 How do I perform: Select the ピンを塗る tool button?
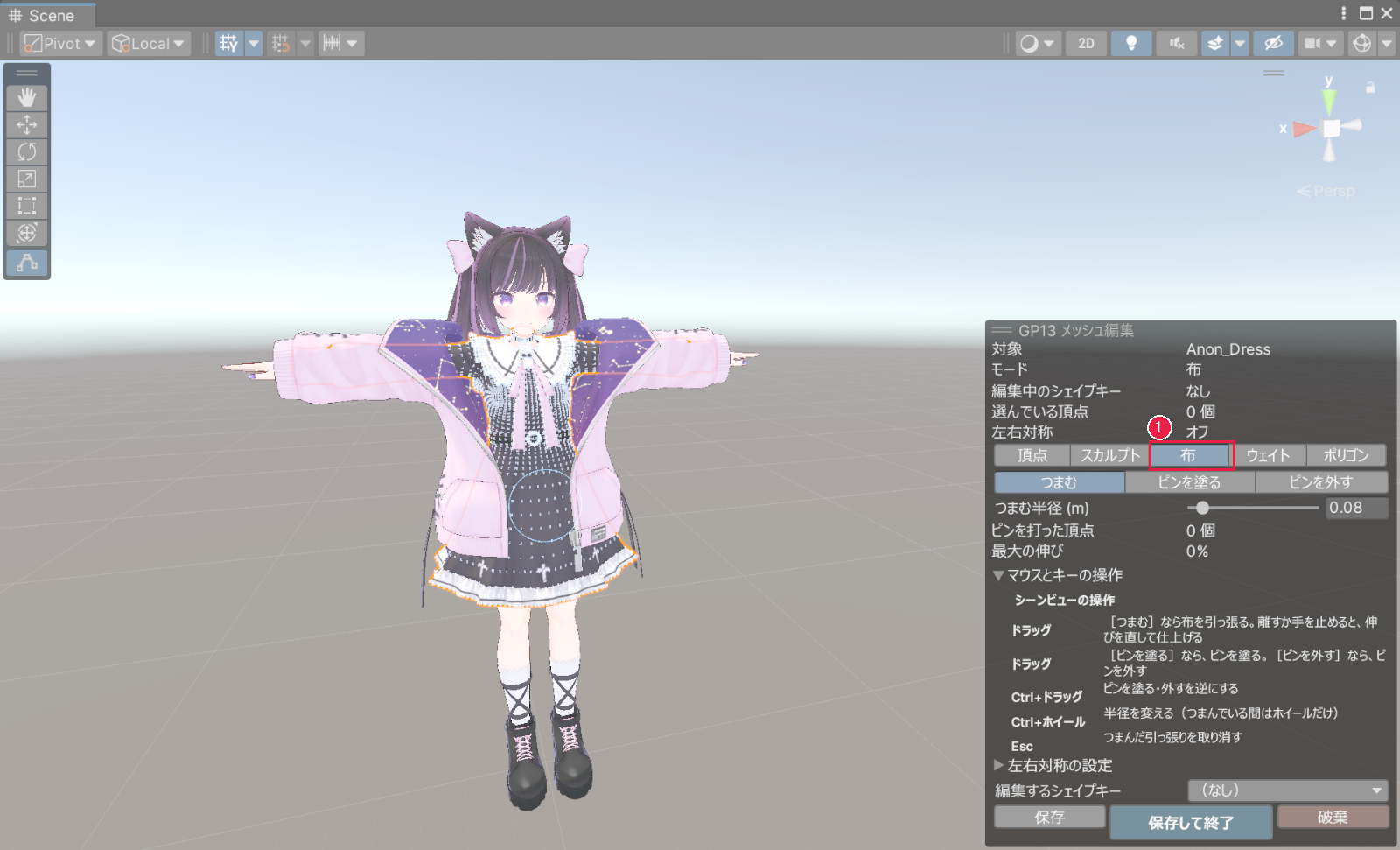pos(1190,482)
